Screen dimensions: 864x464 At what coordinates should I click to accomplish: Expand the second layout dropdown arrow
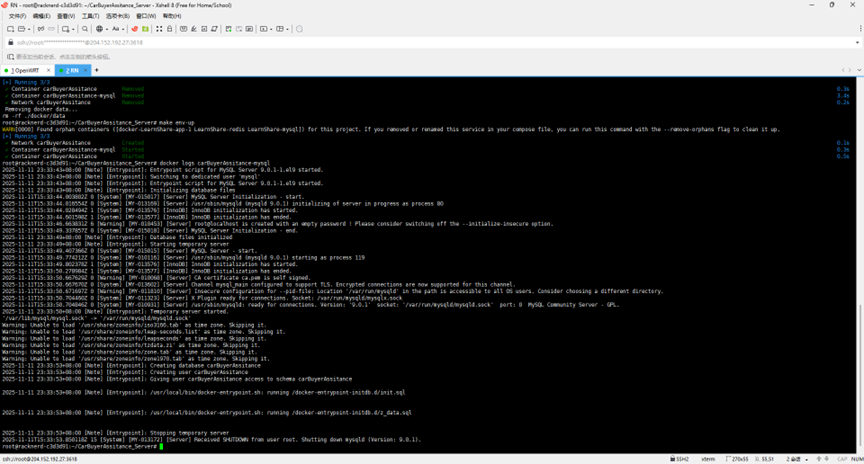(287, 29)
